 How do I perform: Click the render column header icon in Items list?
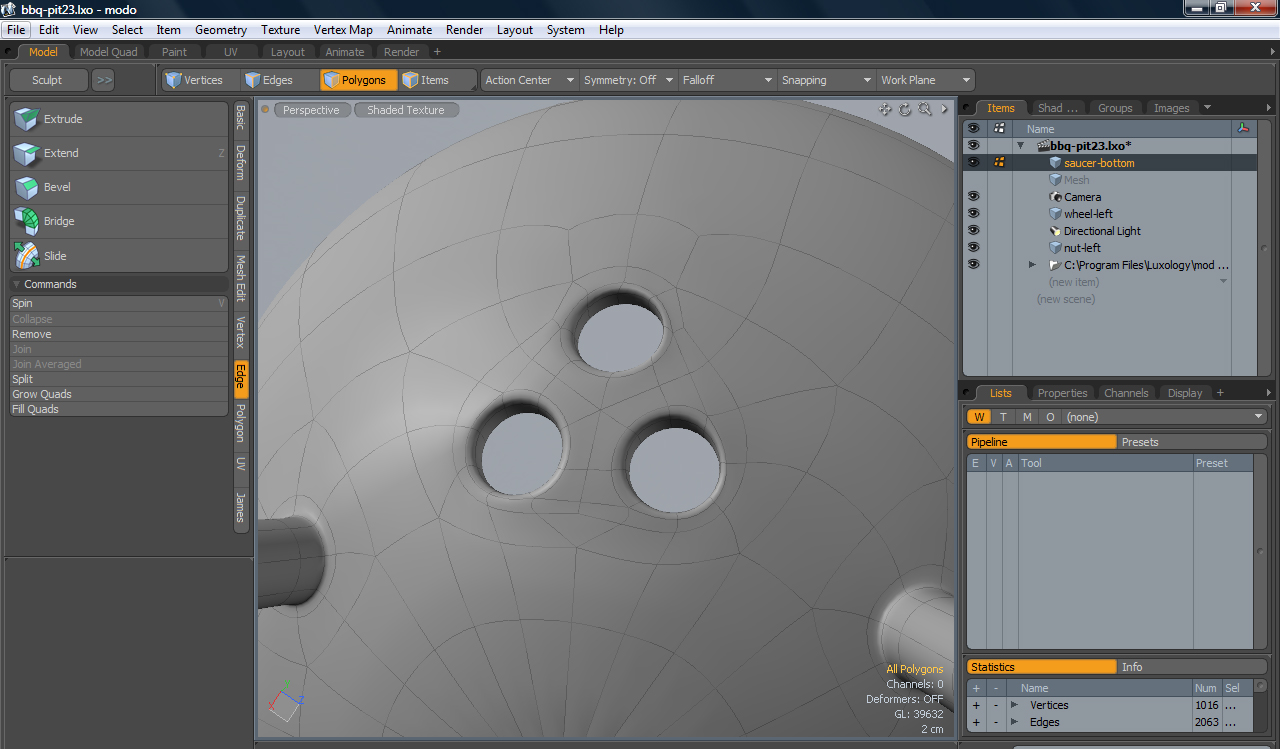click(998, 128)
